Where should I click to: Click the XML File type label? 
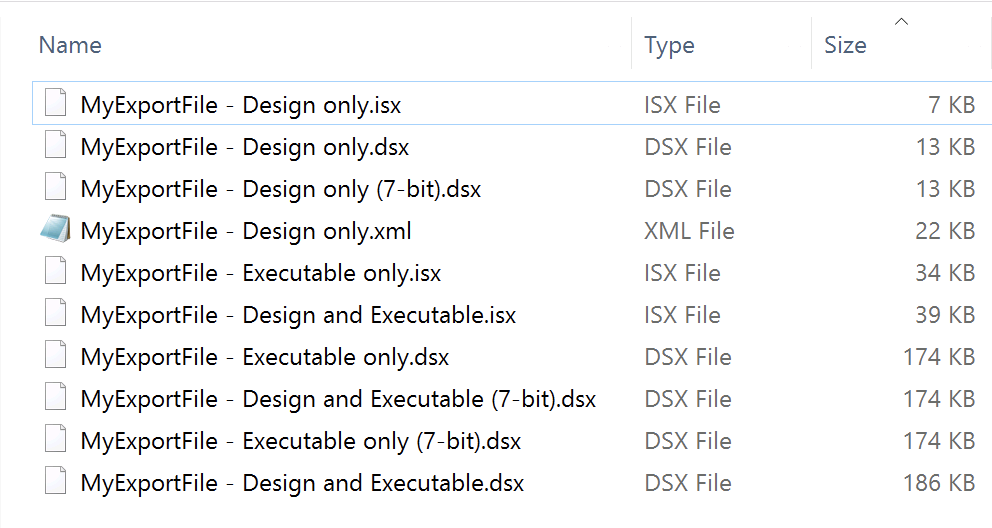(689, 231)
